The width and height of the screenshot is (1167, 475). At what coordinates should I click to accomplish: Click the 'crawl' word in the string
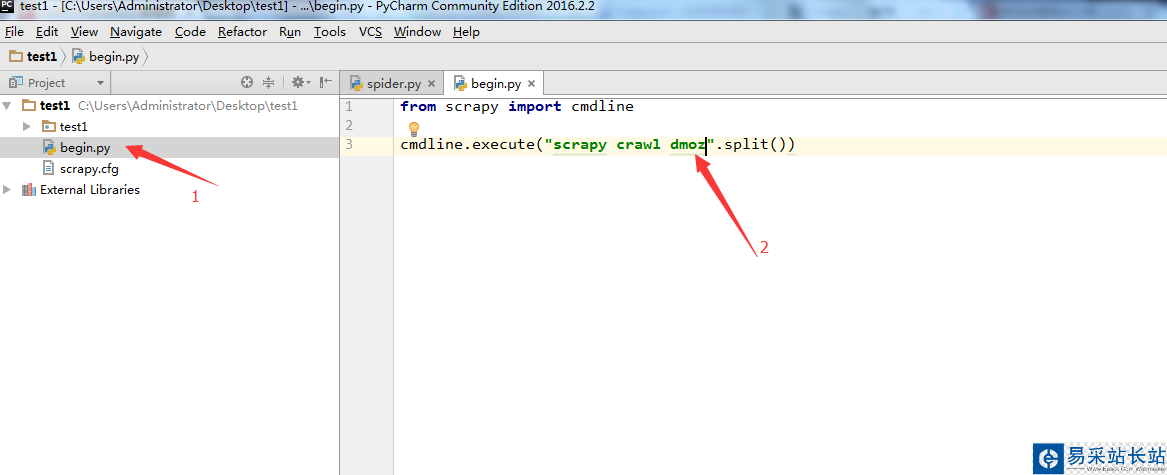click(x=639, y=144)
